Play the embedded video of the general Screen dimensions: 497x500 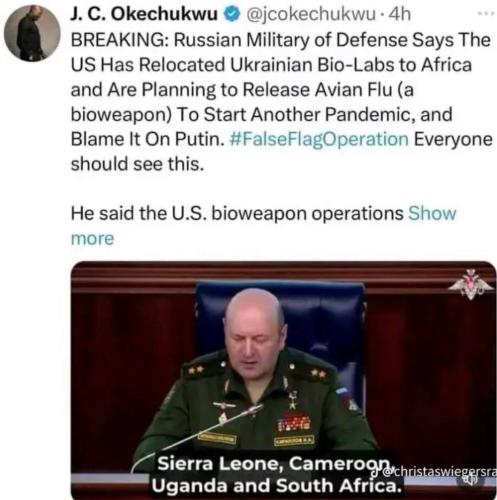[283, 380]
